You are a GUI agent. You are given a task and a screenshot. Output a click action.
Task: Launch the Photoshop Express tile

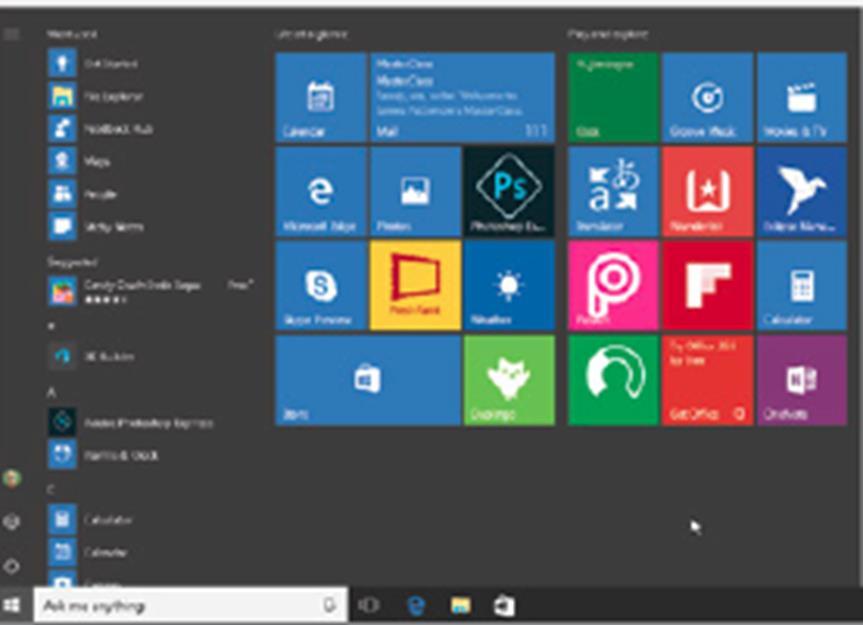[510, 191]
